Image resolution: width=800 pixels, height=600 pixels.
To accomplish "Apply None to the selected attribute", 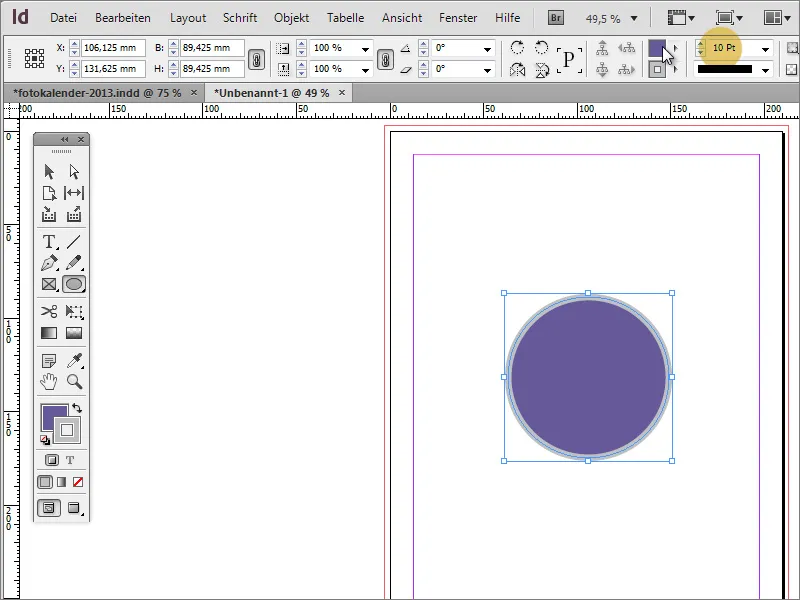I will click(x=78, y=482).
